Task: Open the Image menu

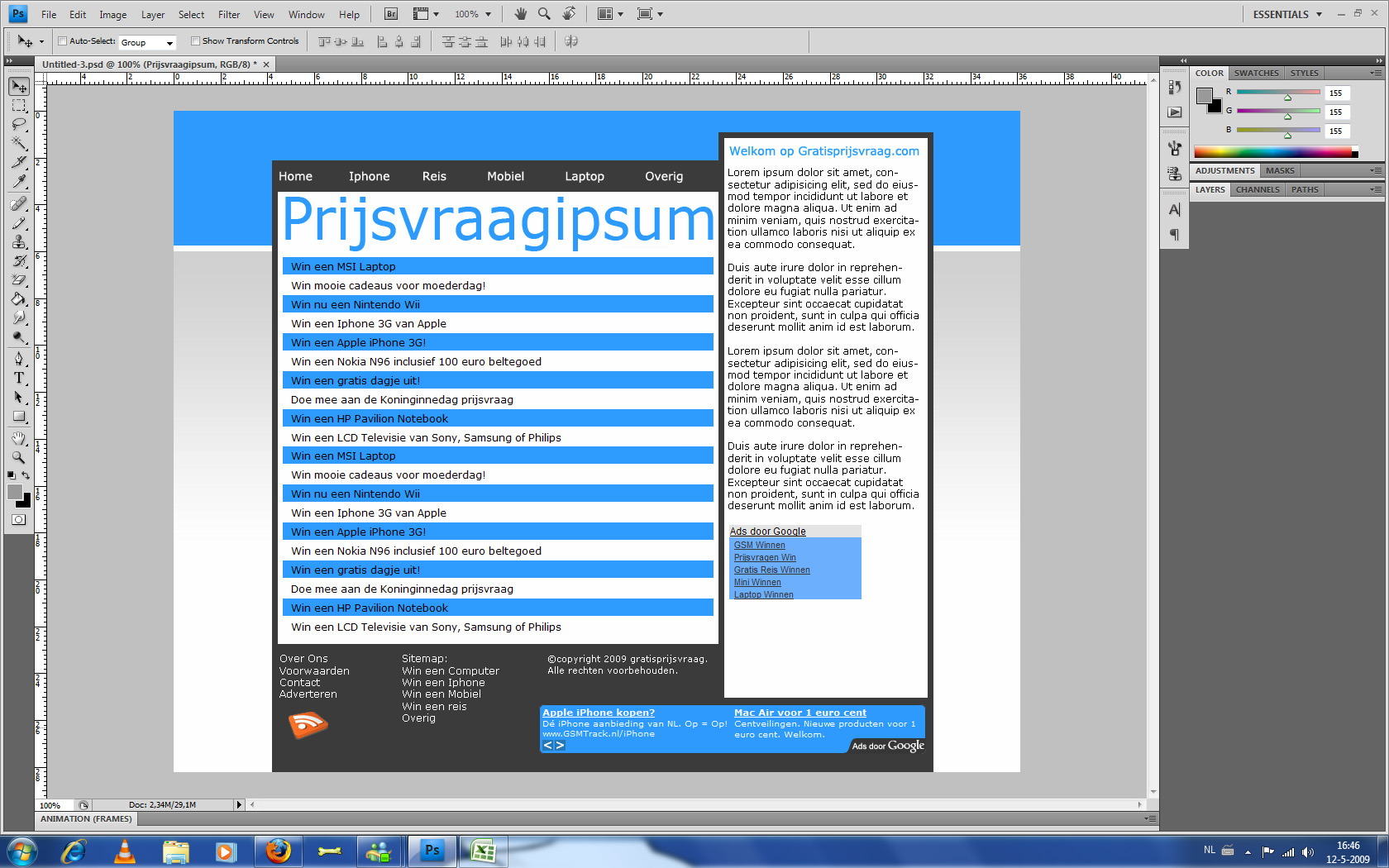Action: point(113,14)
